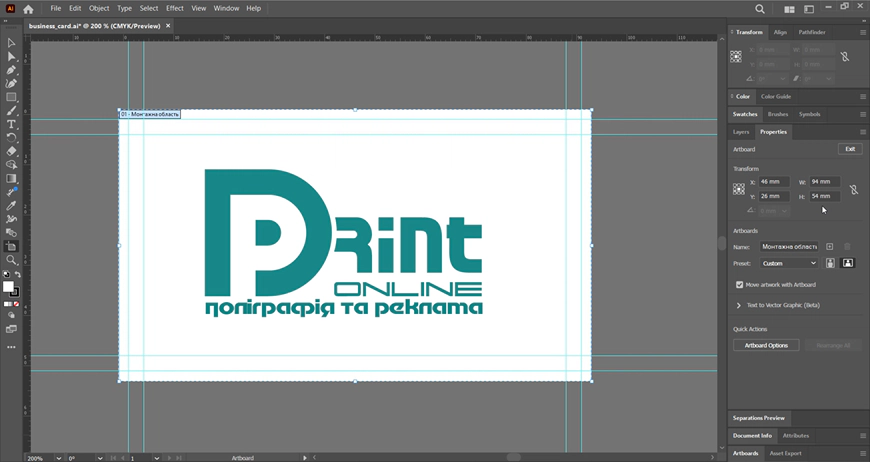
Task: Go to the Home screen
Action: coord(28,9)
